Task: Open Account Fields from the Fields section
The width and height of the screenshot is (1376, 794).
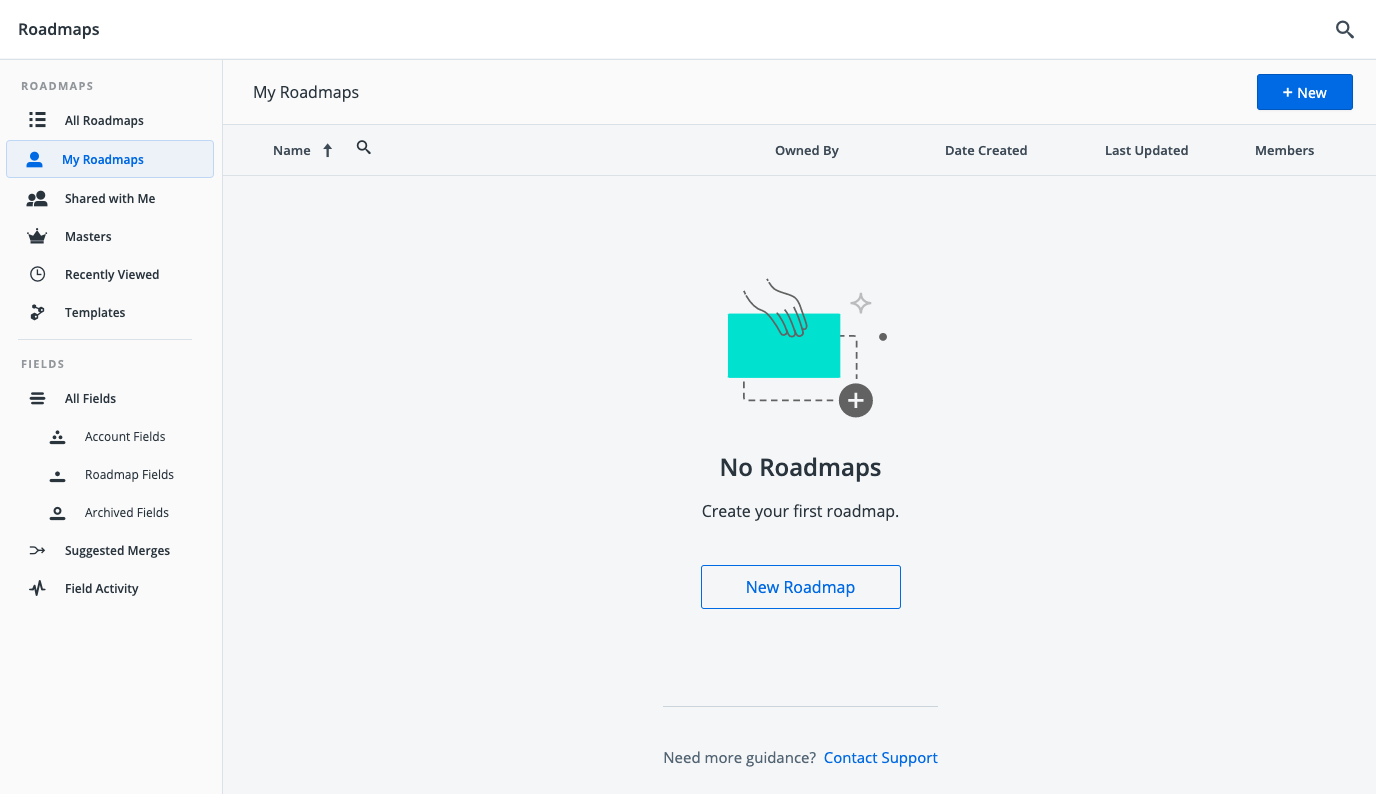Action: click(x=124, y=436)
